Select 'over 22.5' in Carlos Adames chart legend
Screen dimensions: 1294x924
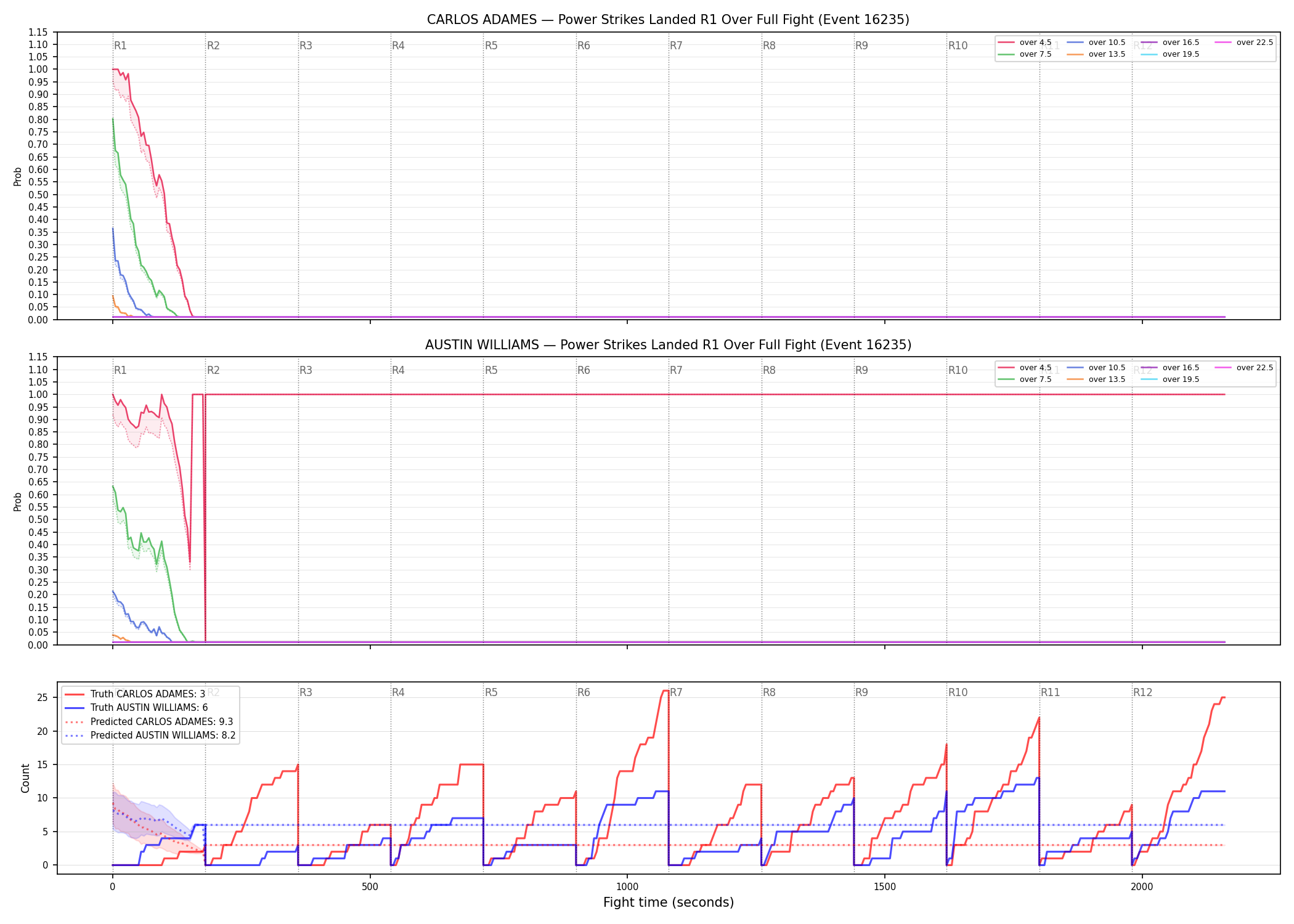tap(1244, 43)
